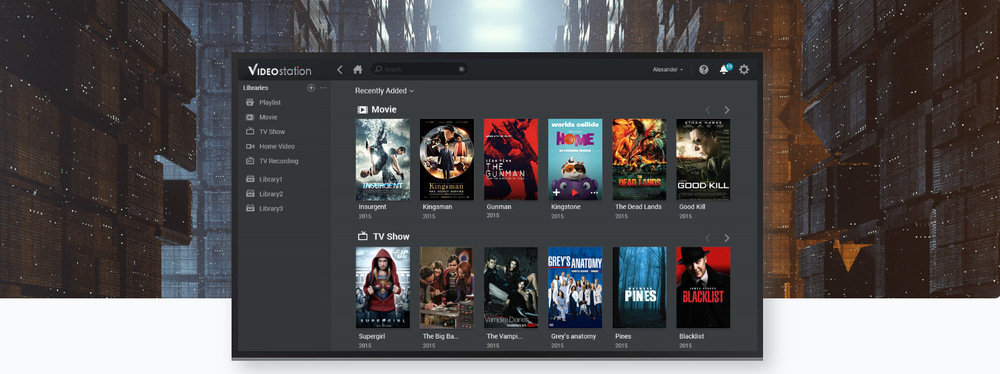
Task: Click the Grey's anatomy title text
Action: pos(573,336)
